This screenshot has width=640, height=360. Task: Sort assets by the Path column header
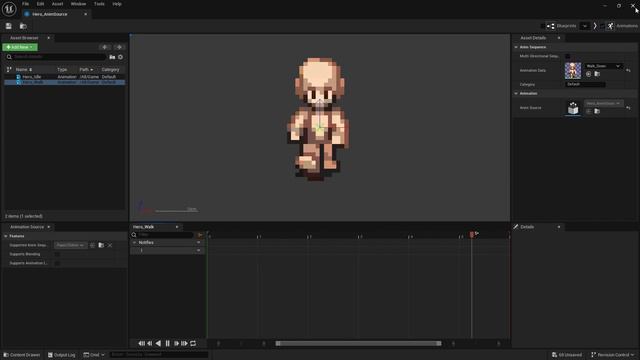coord(86,69)
